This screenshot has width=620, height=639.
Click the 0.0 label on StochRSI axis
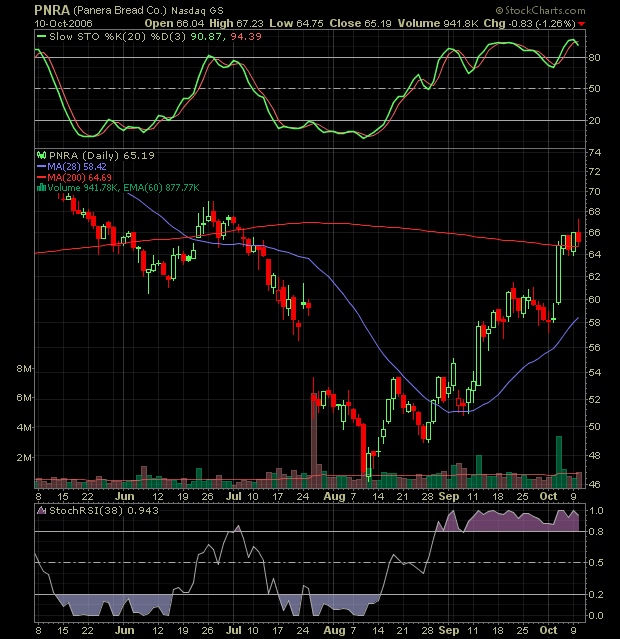pyautogui.click(x=596, y=616)
